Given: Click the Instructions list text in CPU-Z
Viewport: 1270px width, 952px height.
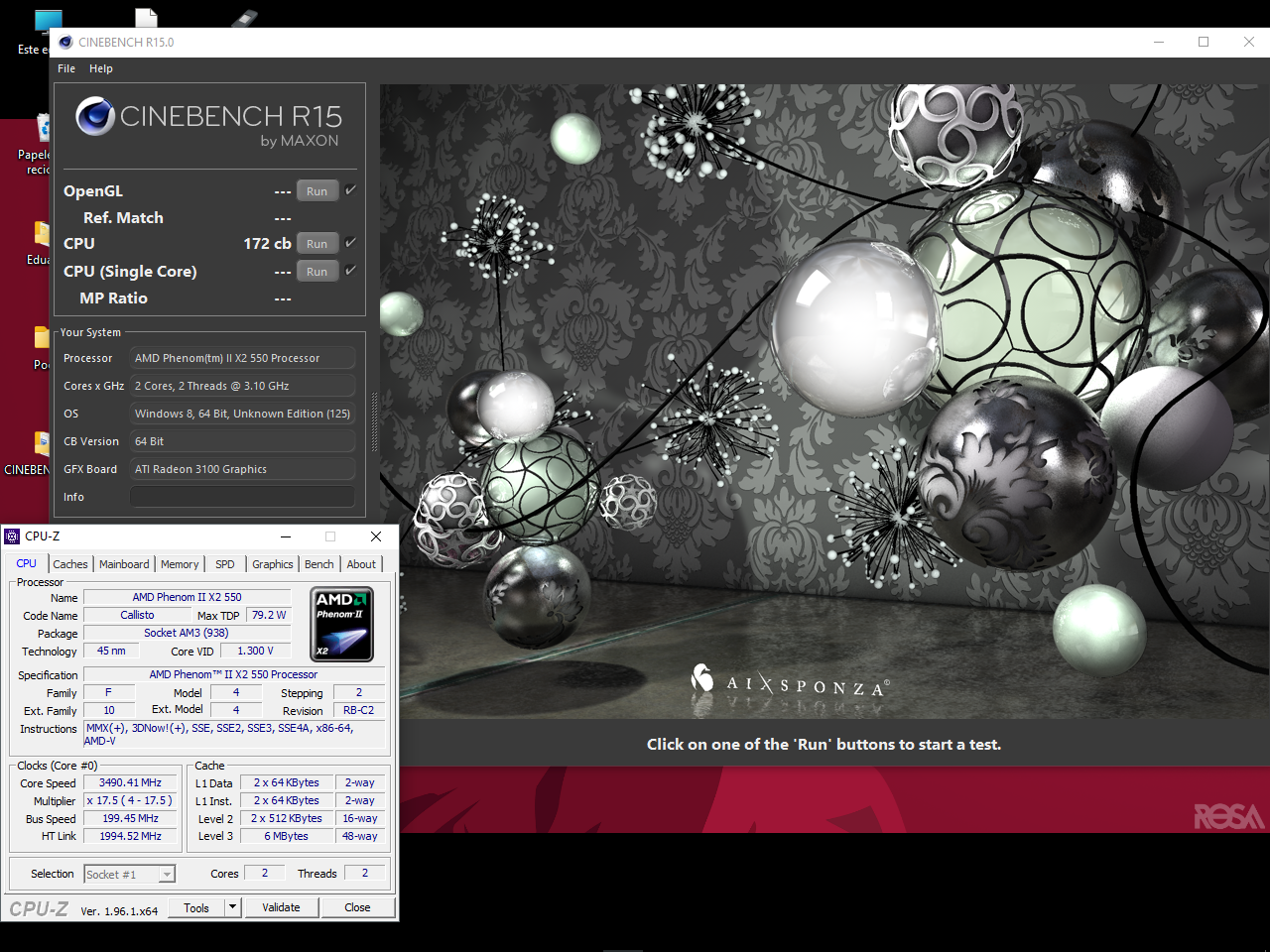Looking at the screenshot, I should [x=235, y=734].
